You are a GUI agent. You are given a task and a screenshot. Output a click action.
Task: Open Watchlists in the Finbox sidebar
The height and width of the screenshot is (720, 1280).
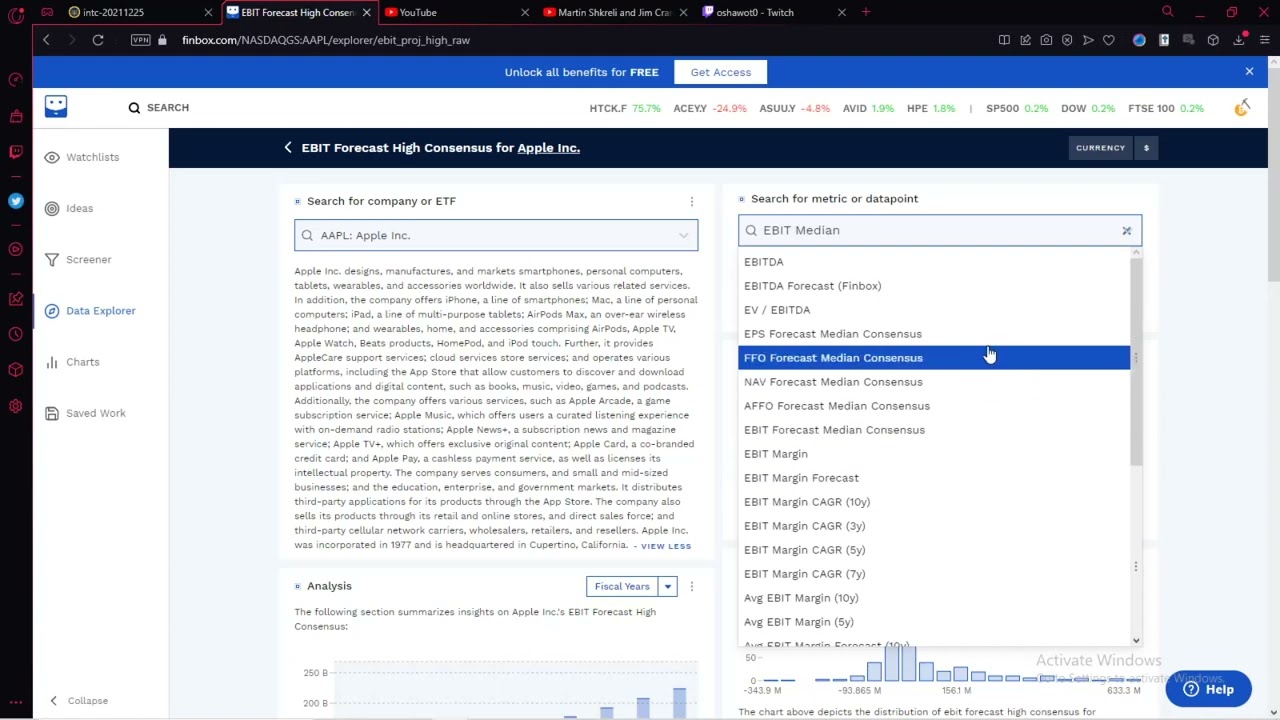click(x=82, y=157)
